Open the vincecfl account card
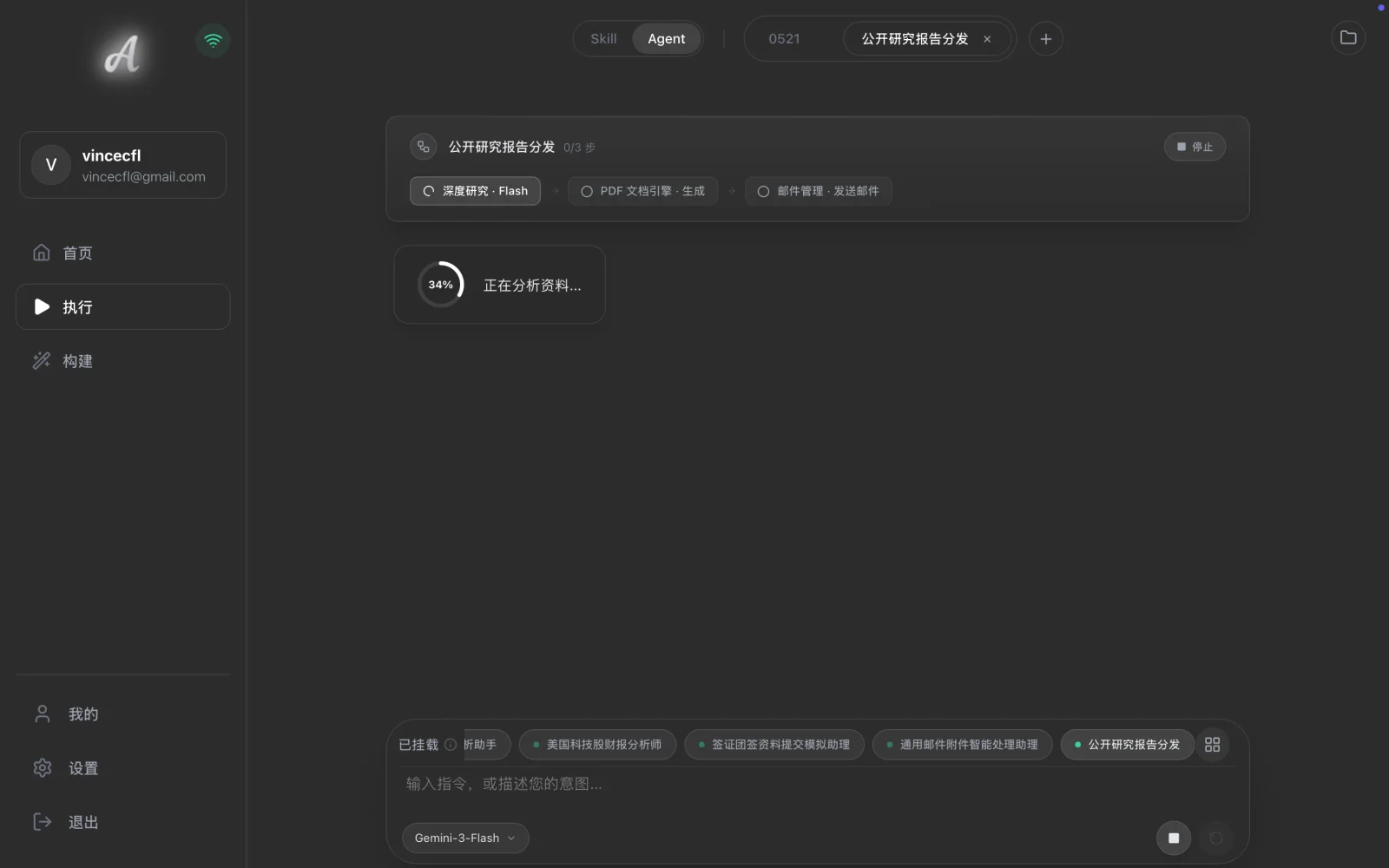Screen dimensions: 1389x868 coord(122,165)
